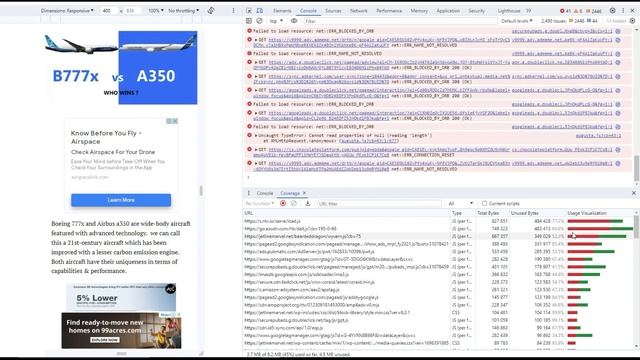This screenshot has height=360, width=640.
Task: Close the Coverage tab with its x
Action: 304,193
